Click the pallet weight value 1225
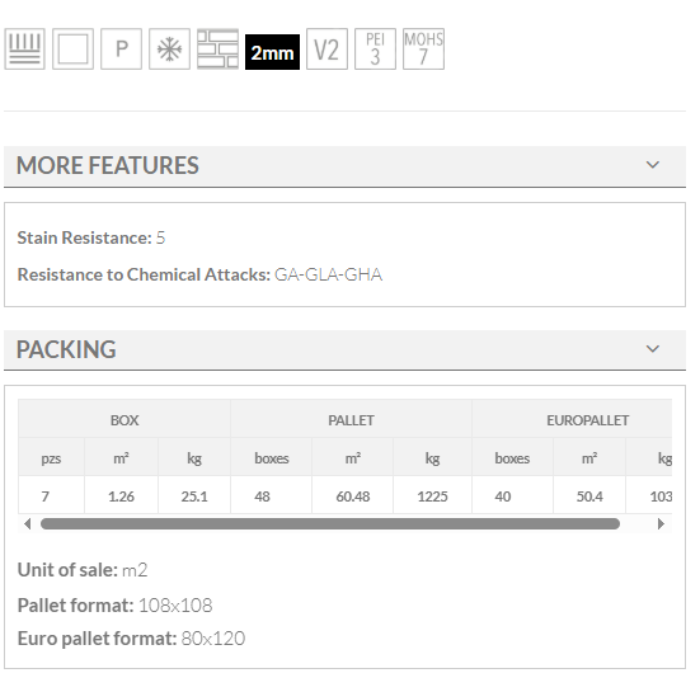700x700 pixels. (432, 495)
